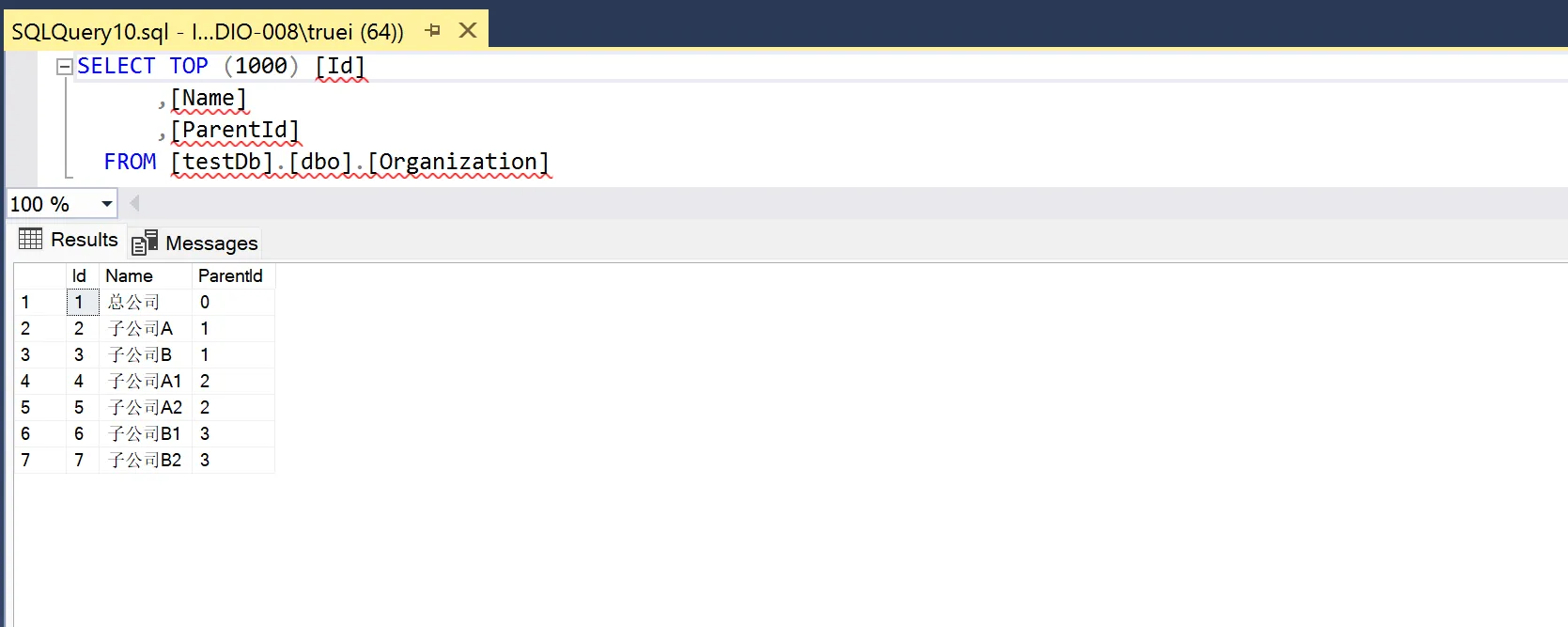Click the row header numbered 4

pos(40,381)
